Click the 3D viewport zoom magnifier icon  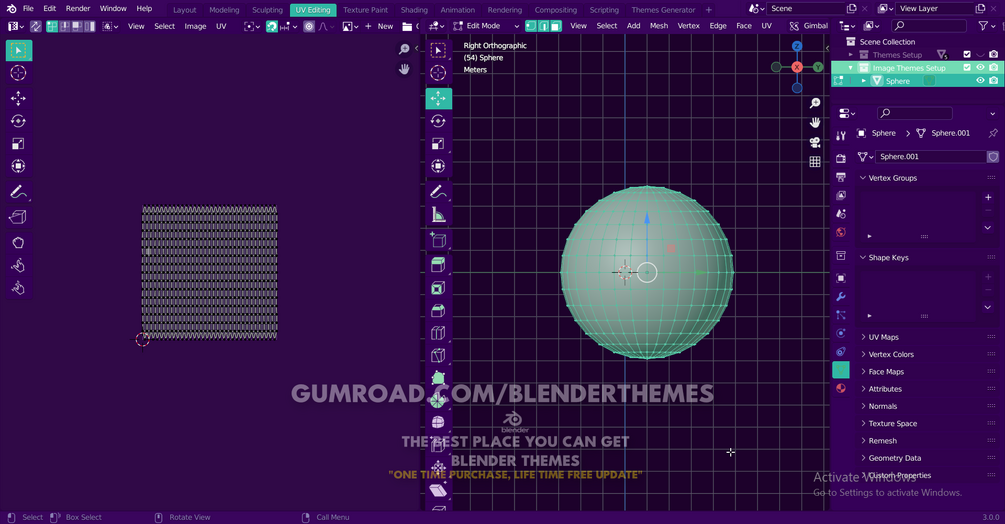(815, 103)
